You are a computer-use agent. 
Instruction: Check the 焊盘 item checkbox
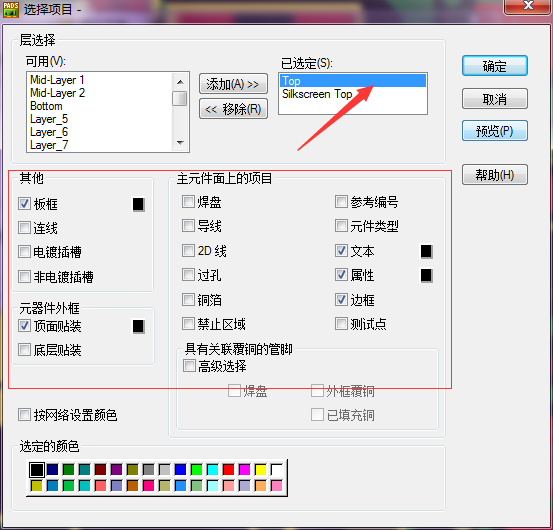click(188, 202)
